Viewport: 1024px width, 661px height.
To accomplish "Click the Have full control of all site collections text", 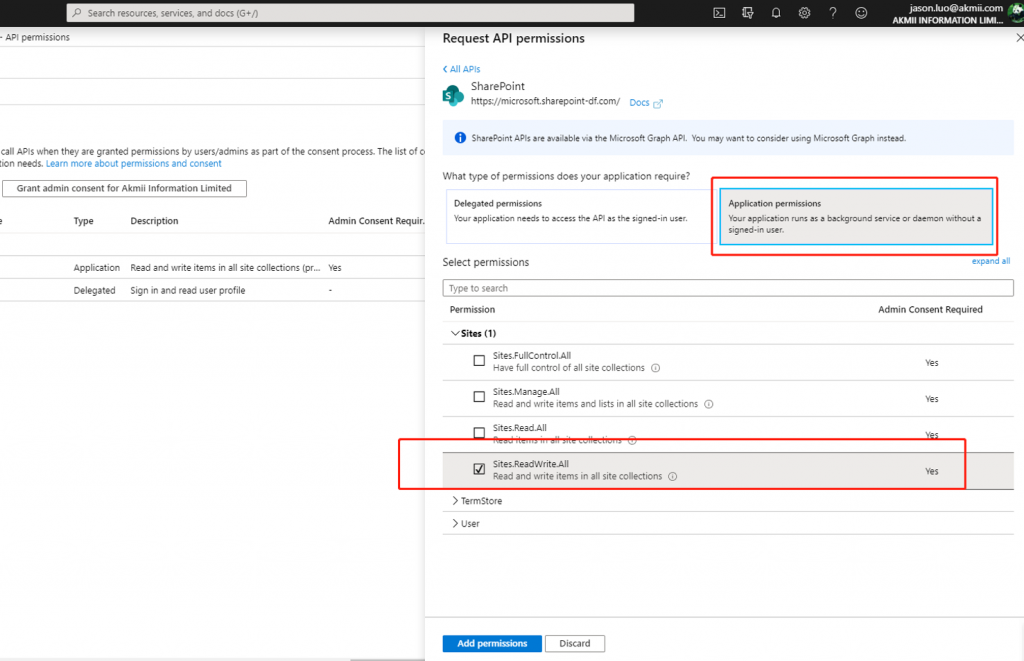I will 568,368.
